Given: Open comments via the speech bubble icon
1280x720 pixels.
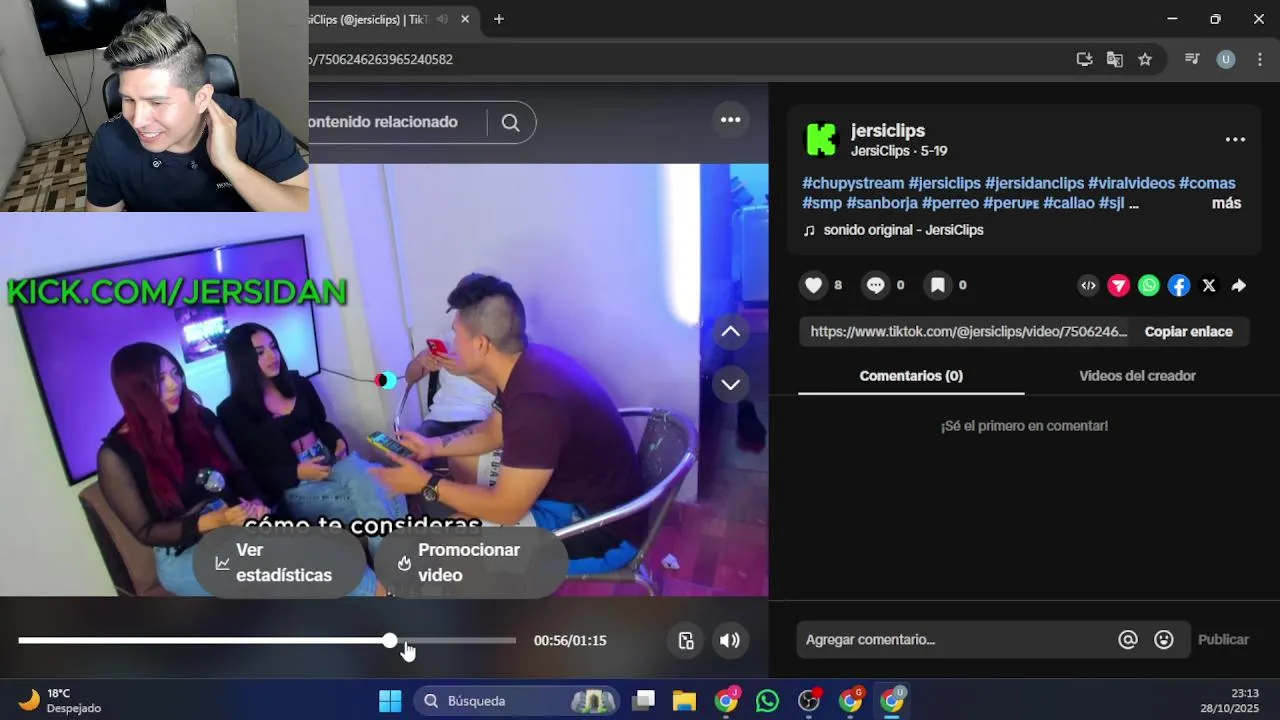Looking at the screenshot, I should click(876, 285).
